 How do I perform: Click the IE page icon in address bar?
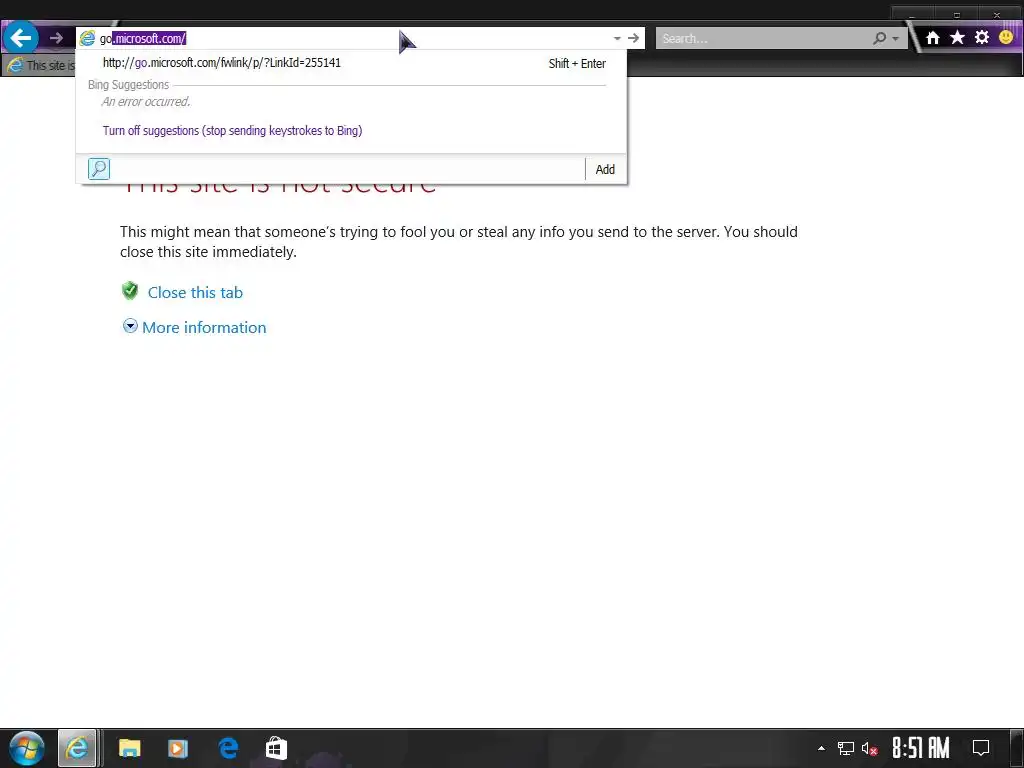88,39
